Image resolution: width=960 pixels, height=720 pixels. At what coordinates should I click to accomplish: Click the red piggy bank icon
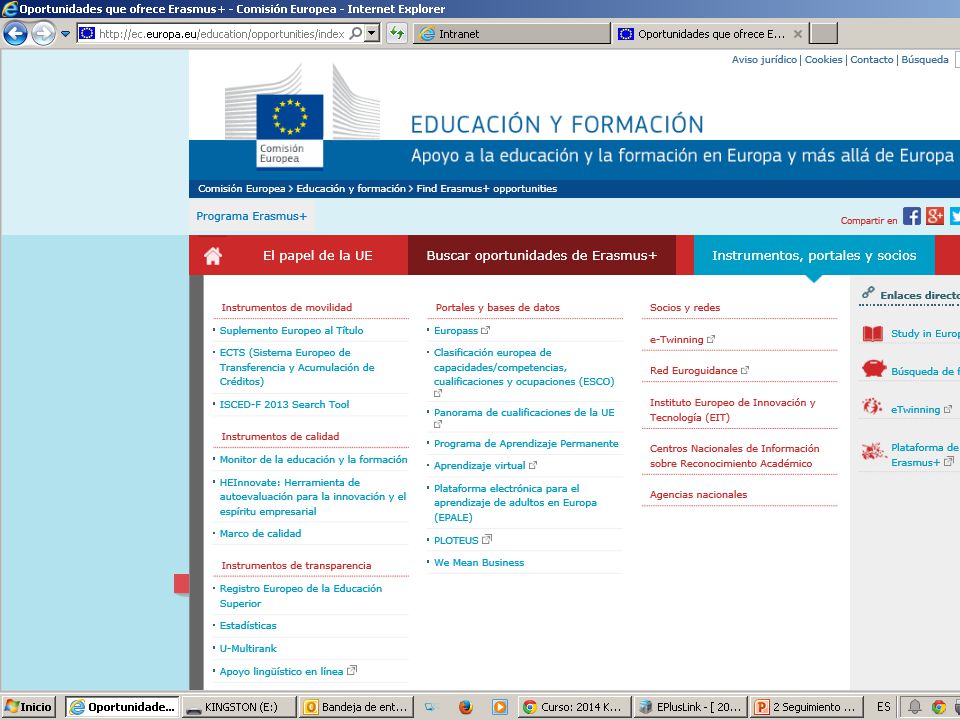point(874,369)
